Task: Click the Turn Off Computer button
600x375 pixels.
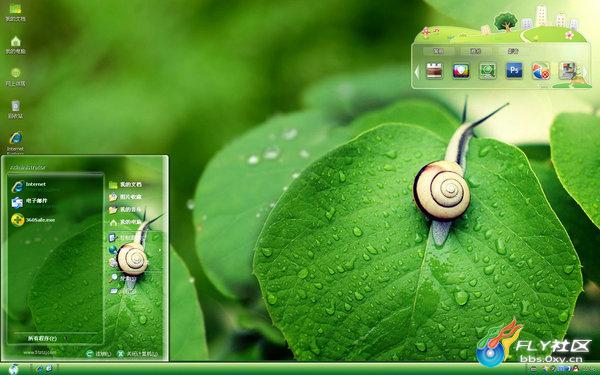Action: click(138, 354)
